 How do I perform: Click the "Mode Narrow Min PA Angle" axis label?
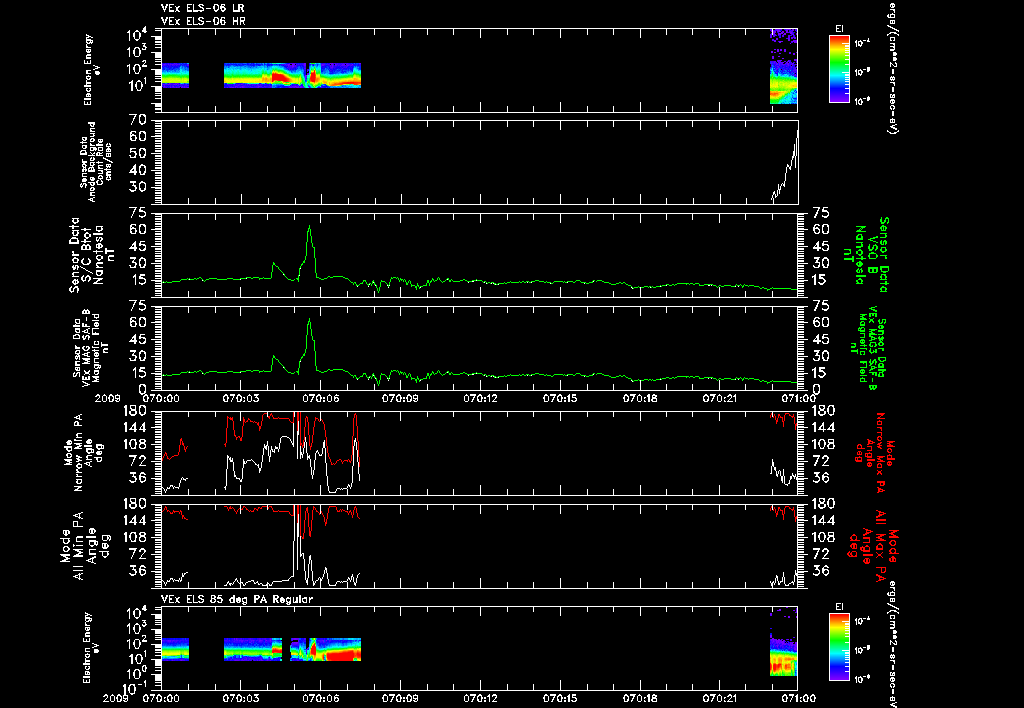pyautogui.click(x=84, y=452)
